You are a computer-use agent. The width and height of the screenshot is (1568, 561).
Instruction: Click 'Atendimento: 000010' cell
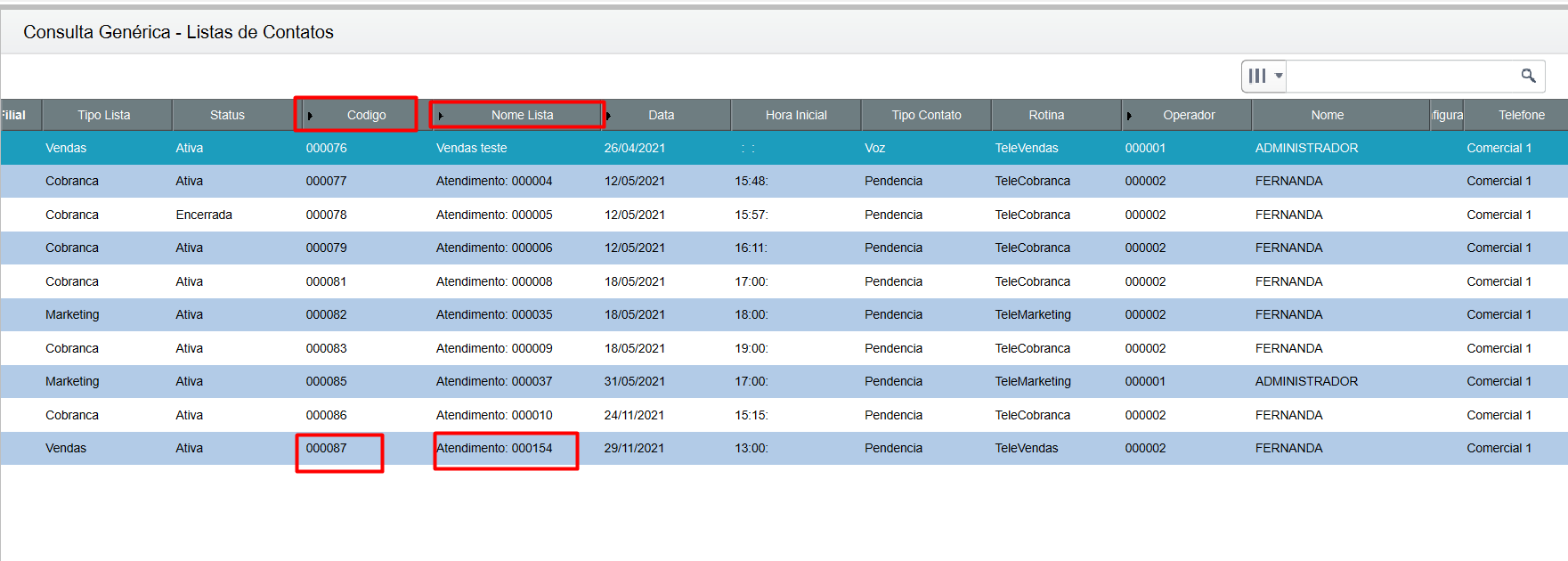pyautogui.click(x=494, y=415)
